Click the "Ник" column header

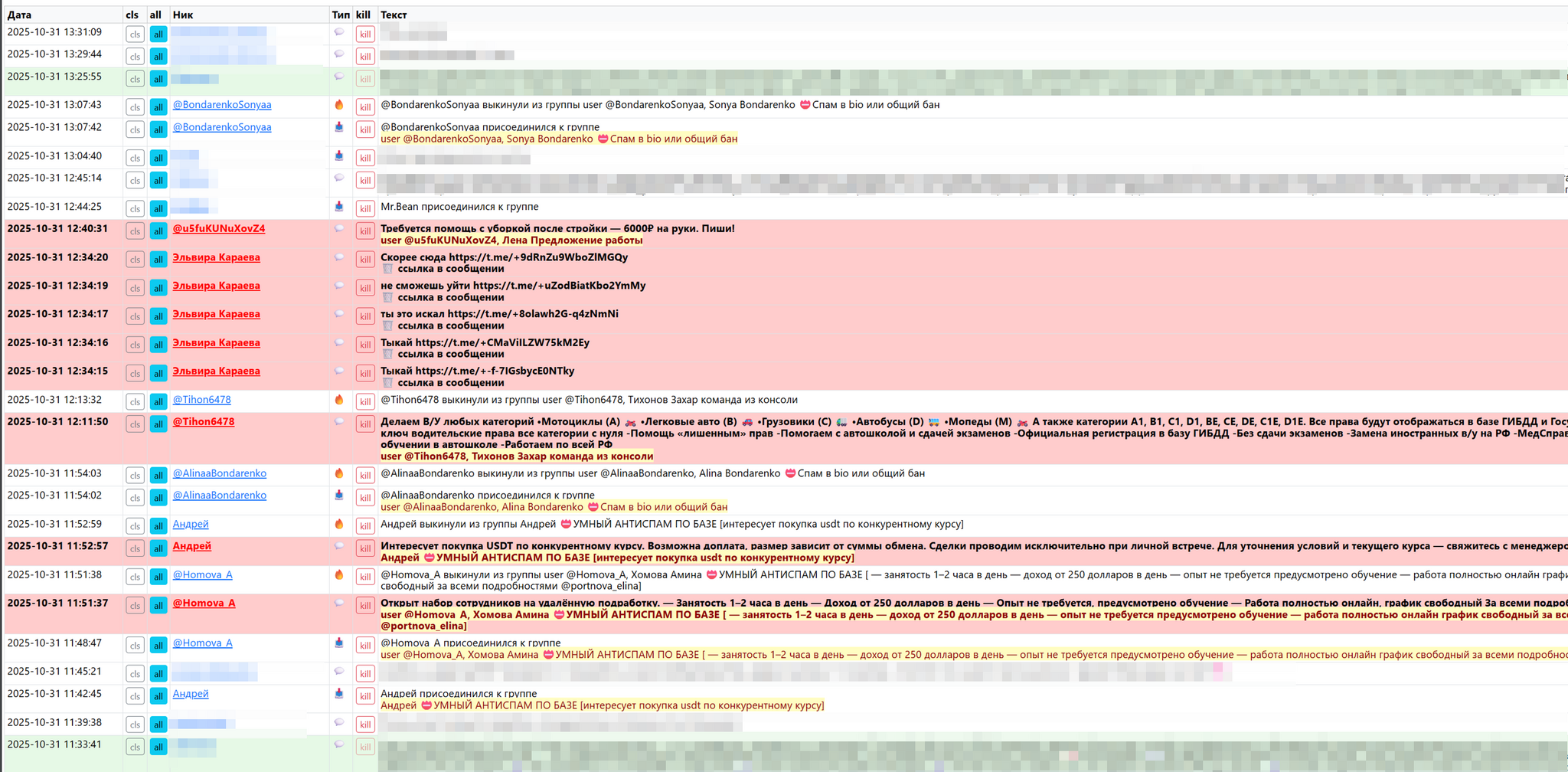click(183, 15)
